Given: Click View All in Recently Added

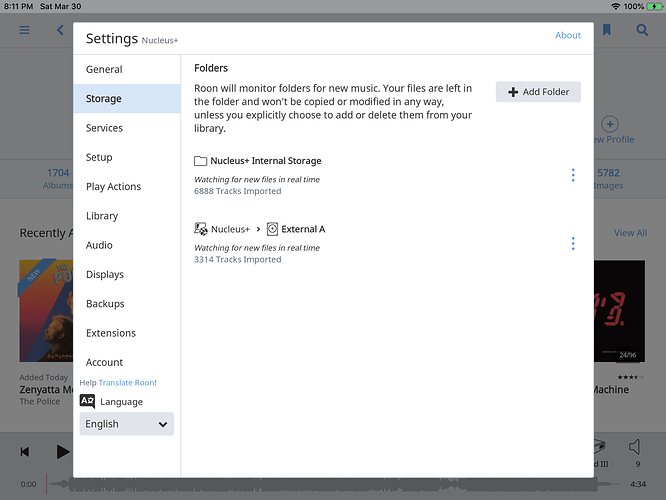Looking at the screenshot, I should tap(630, 233).
